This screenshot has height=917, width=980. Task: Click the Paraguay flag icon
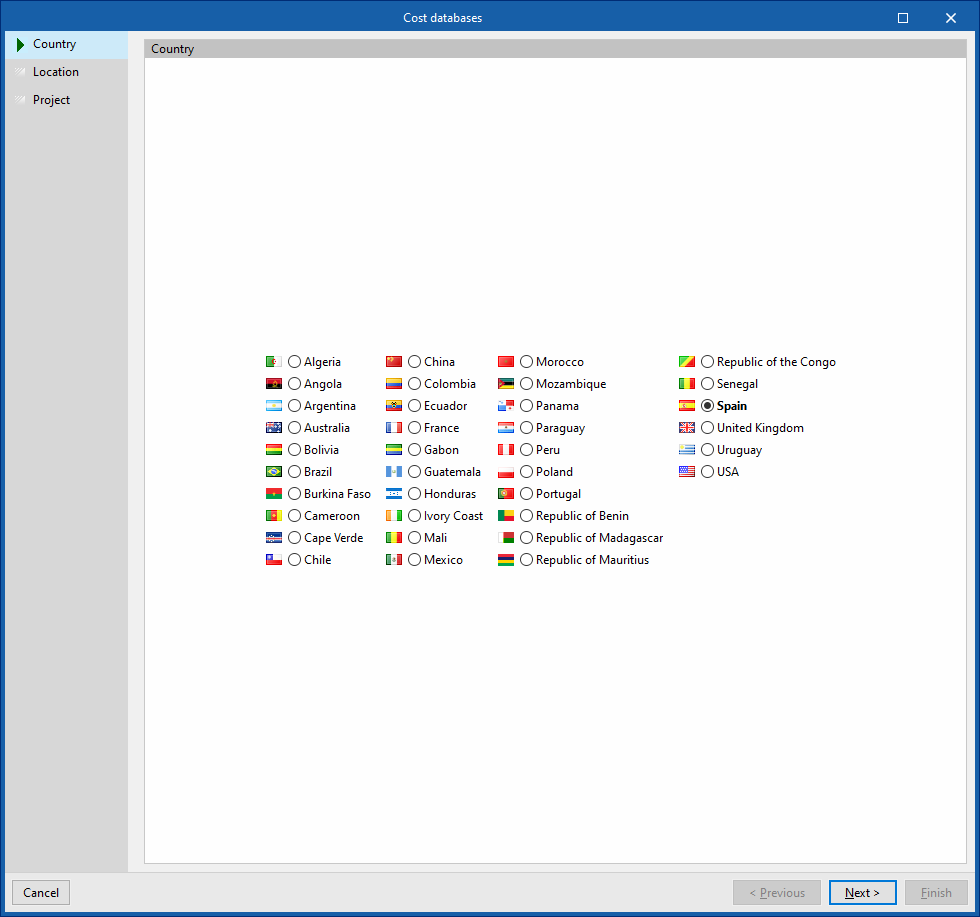point(506,428)
